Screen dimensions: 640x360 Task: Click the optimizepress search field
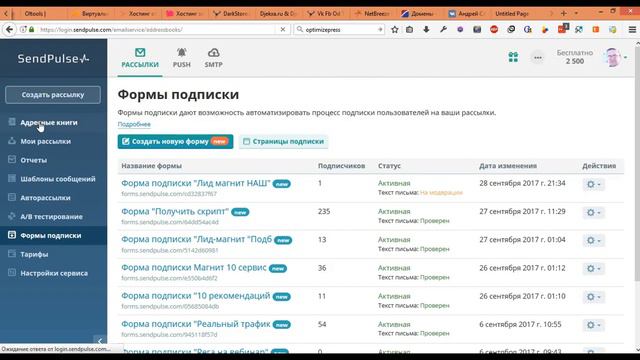340,30
